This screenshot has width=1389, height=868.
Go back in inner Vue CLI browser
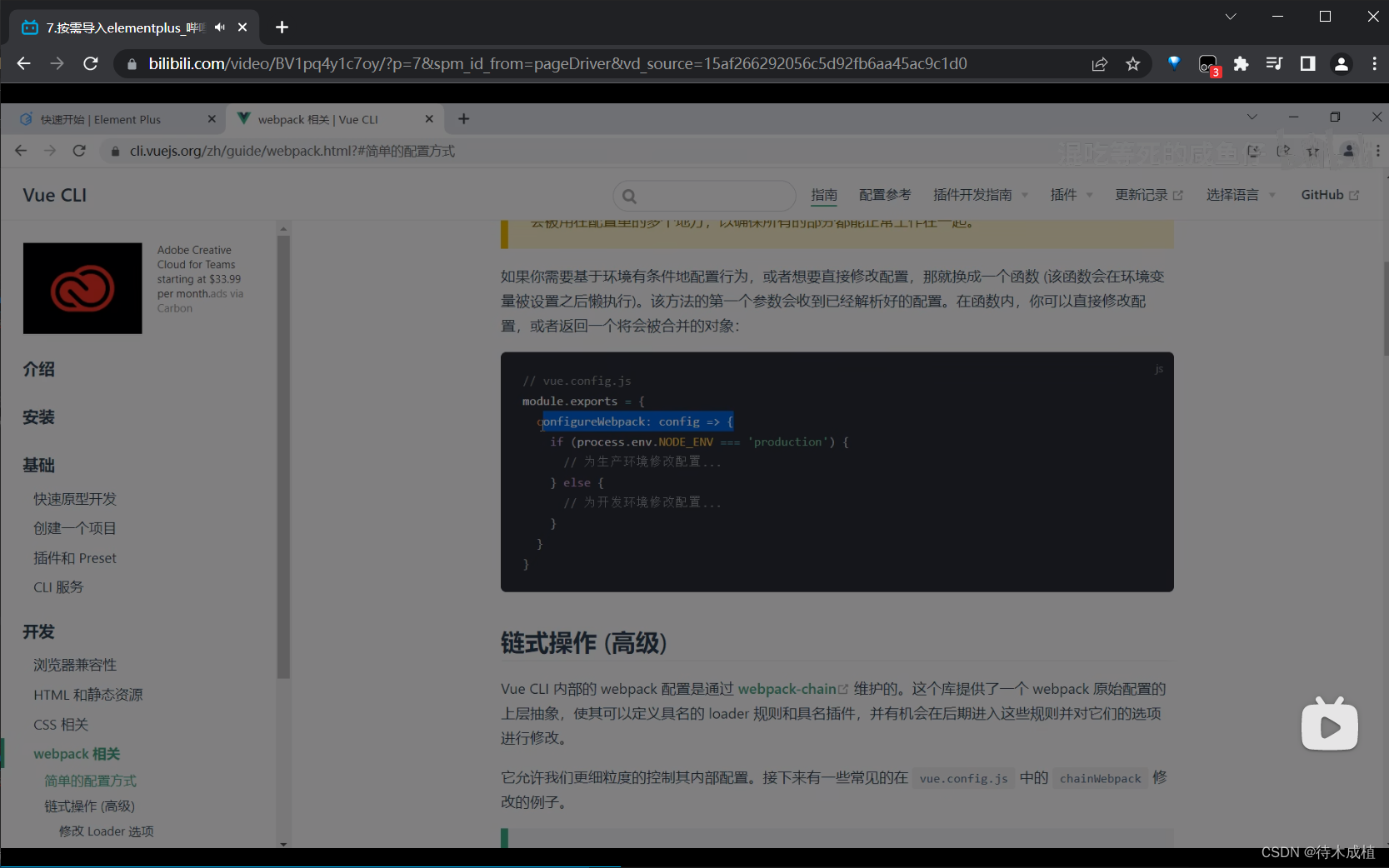(x=21, y=151)
